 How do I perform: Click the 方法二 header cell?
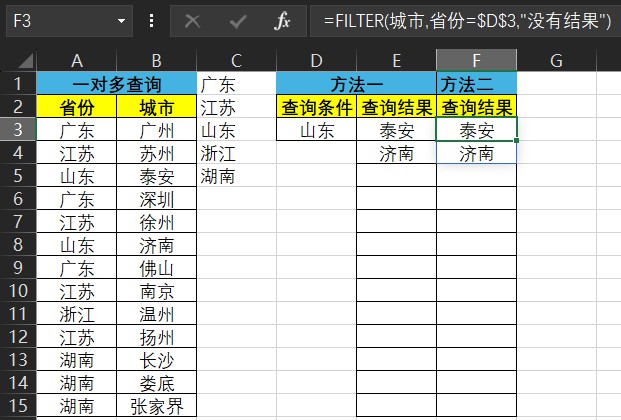pyautogui.click(x=476, y=84)
